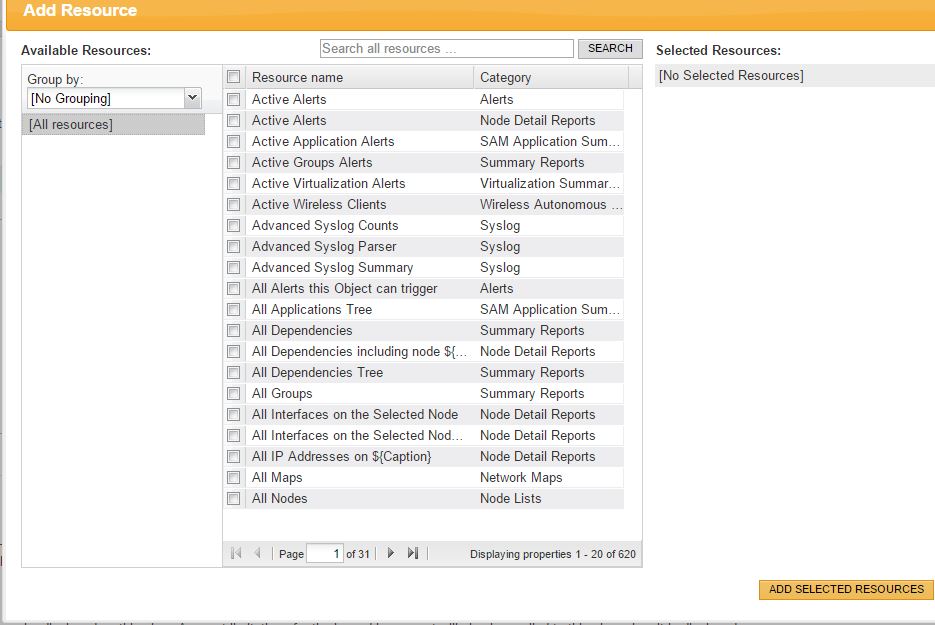Check Active Wireless Clients checkbox

(x=234, y=205)
